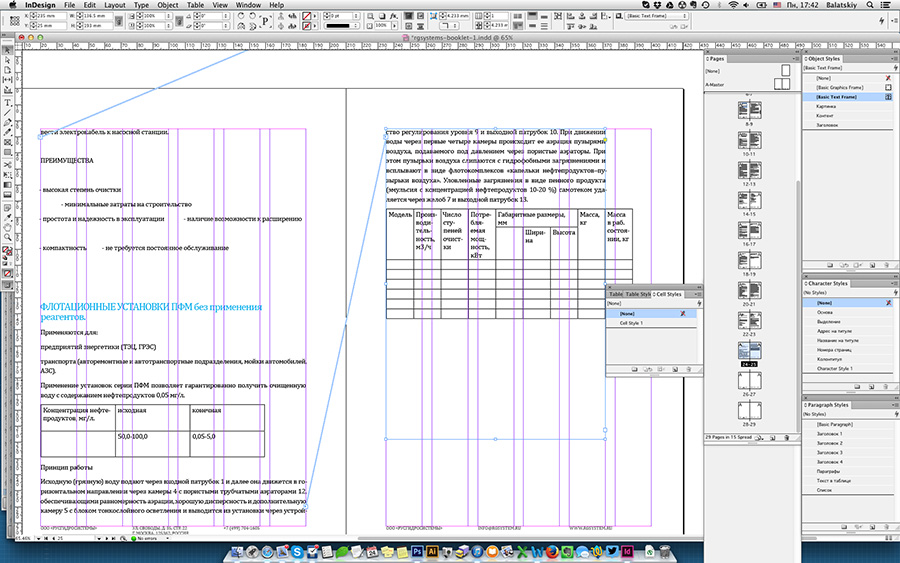Create new object style icon
Image resolution: width=900 pixels, height=563 pixels.
872,265
